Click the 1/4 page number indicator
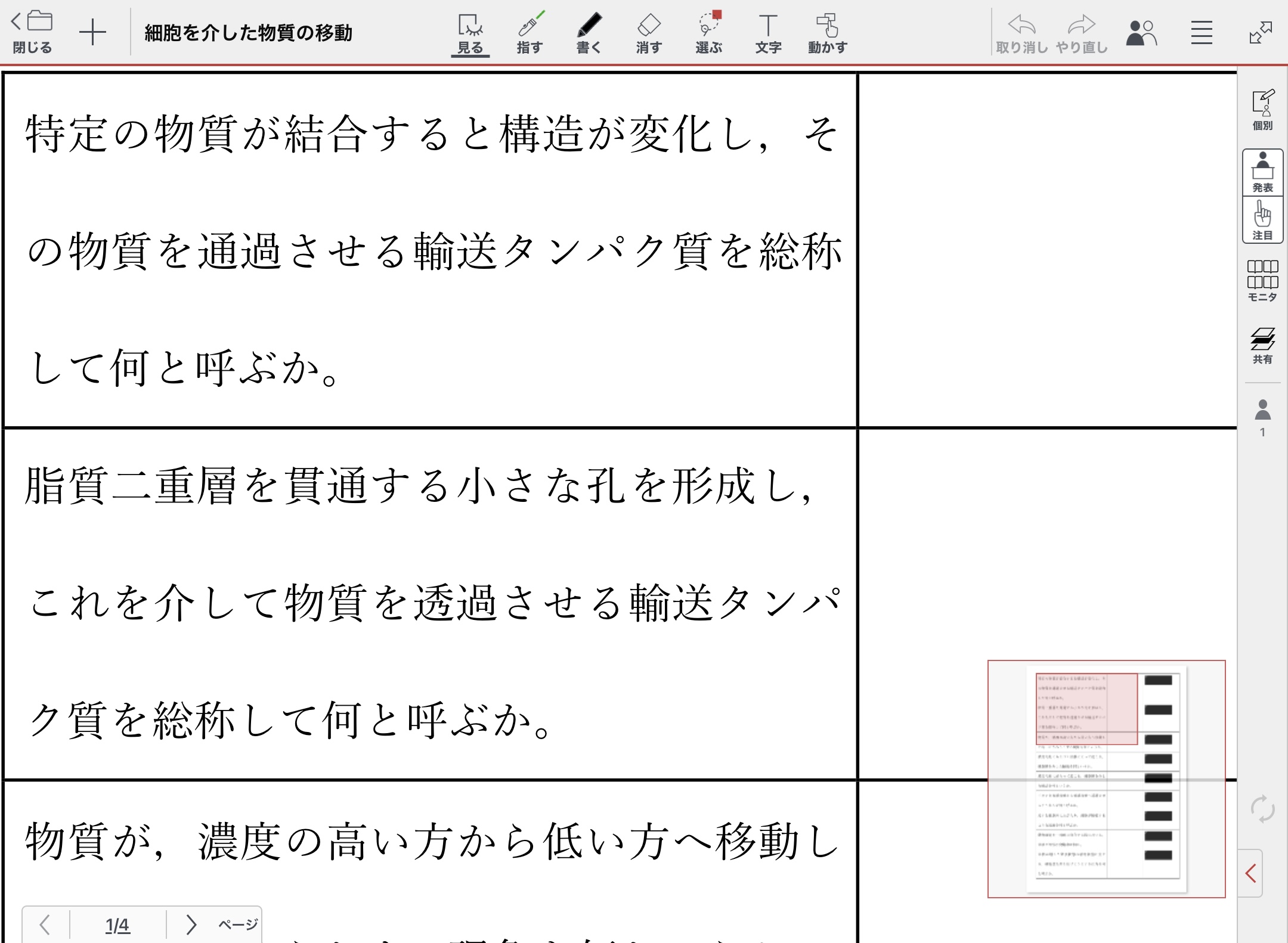 point(117,925)
